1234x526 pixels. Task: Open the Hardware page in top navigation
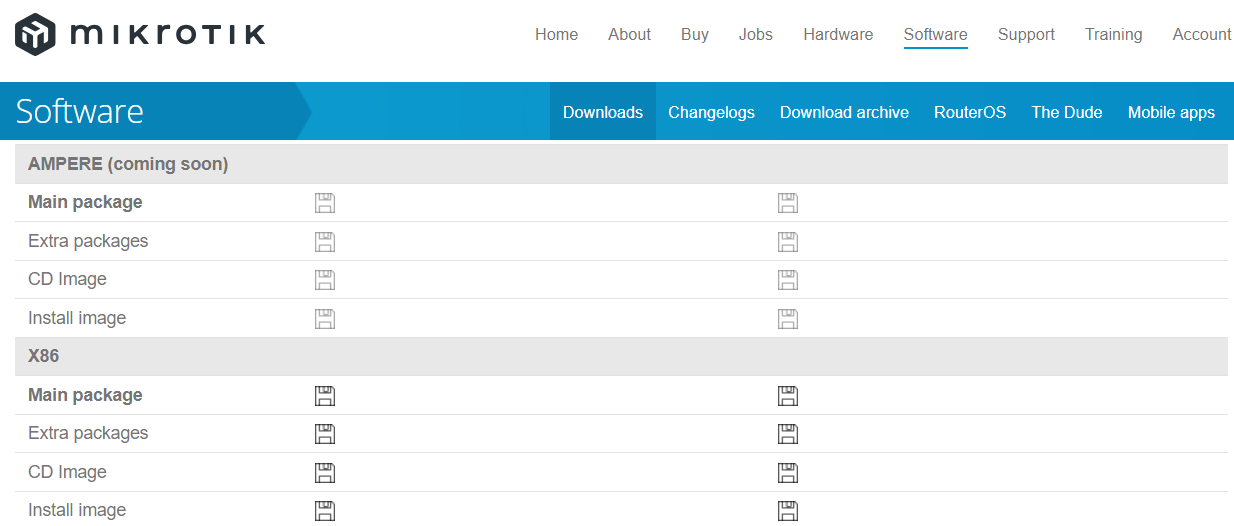coord(838,34)
